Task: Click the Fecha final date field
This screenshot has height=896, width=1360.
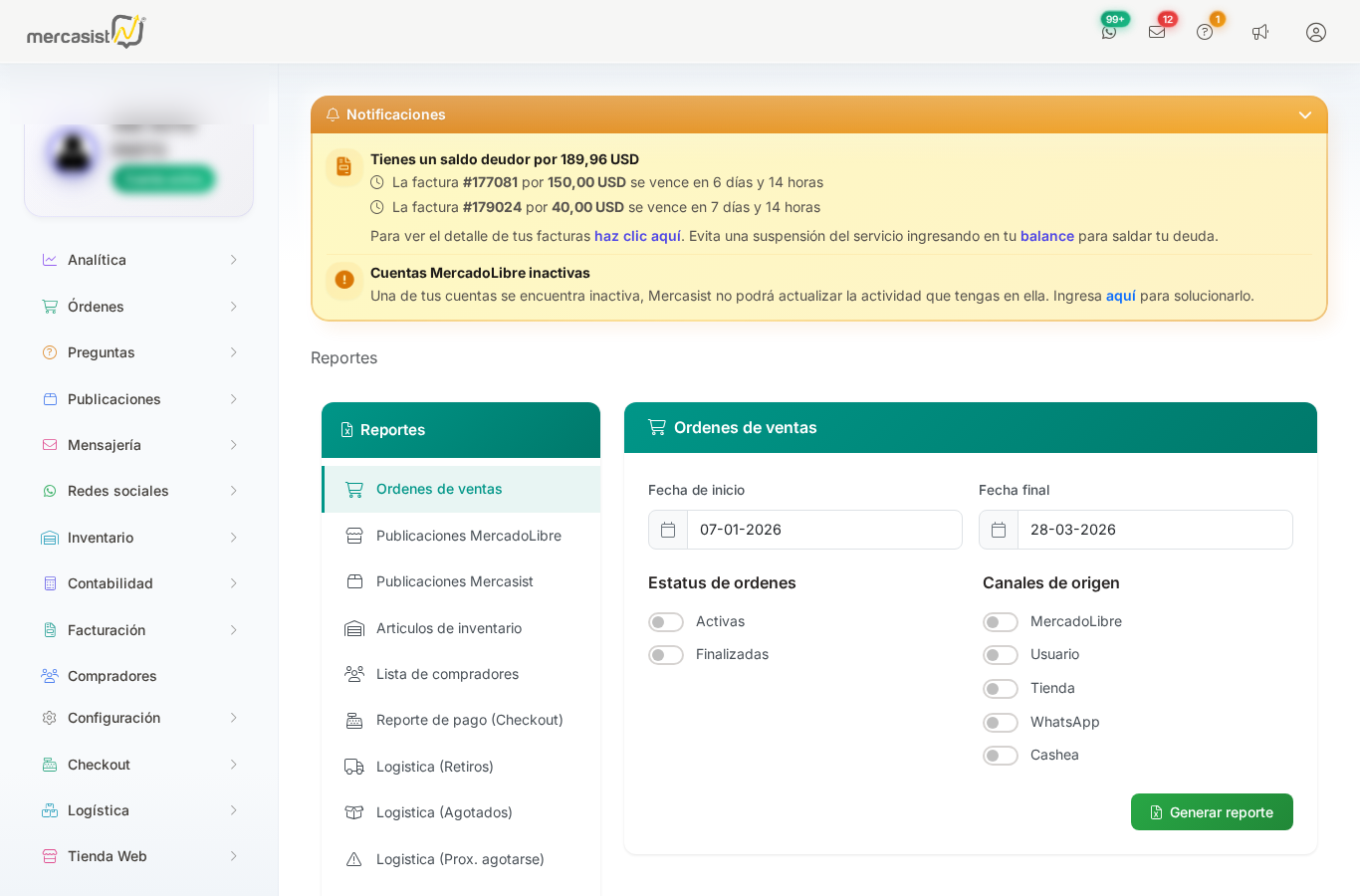Action: [1154, 530]
